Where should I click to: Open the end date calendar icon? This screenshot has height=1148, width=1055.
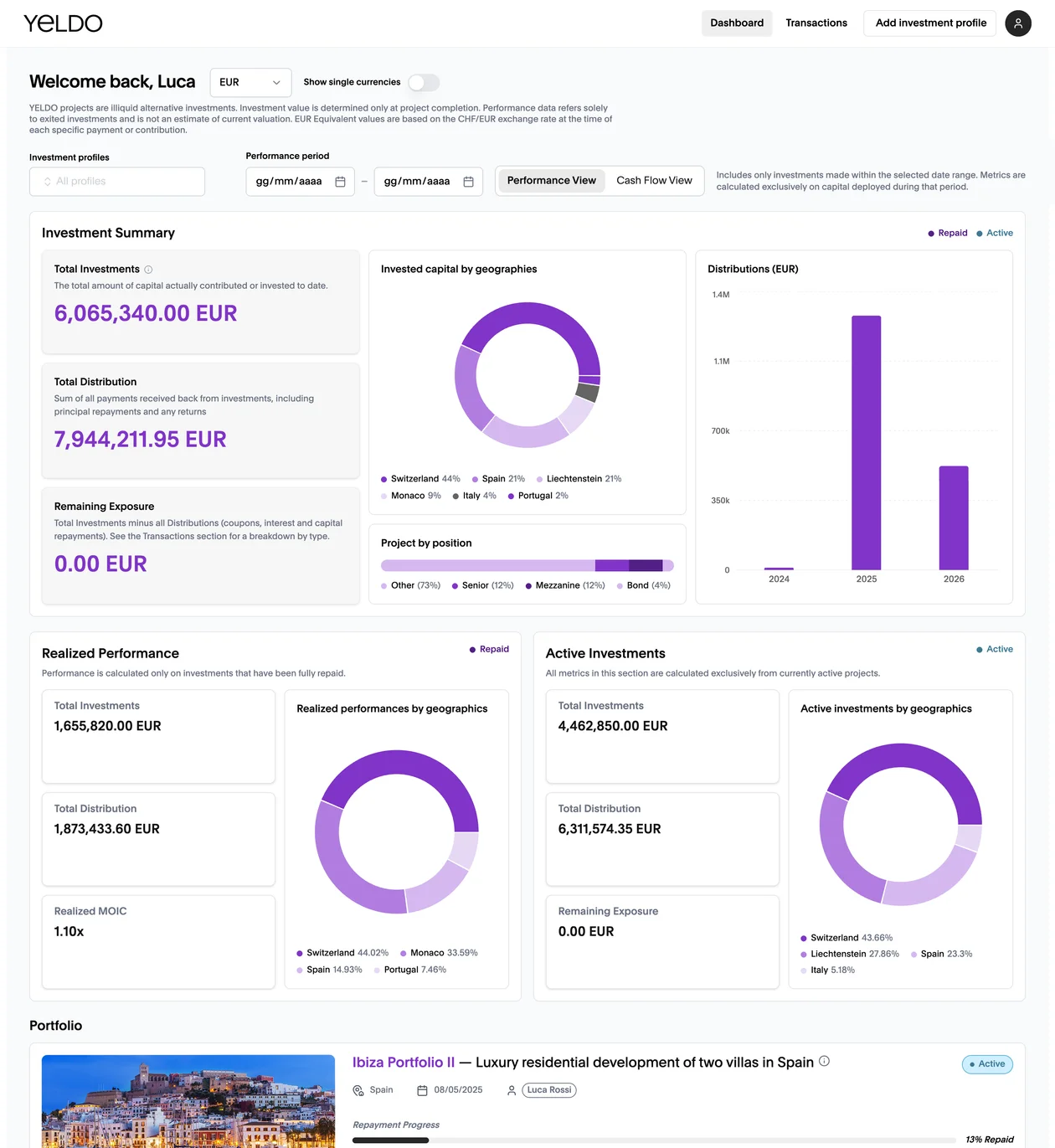click(468, 182)
